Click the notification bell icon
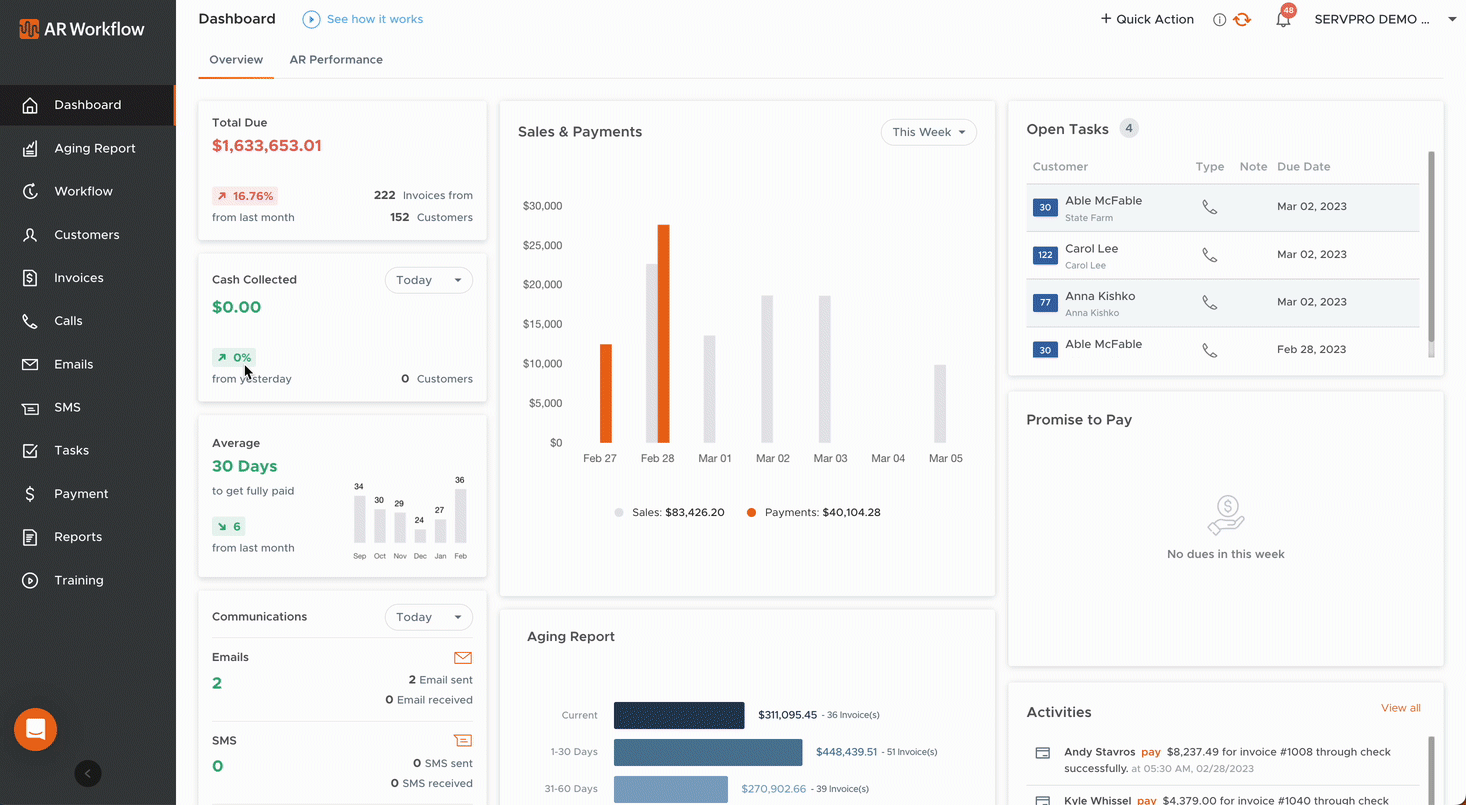Image resolution: width=1466 pixels, height=805 pixels. [1283, 20]
